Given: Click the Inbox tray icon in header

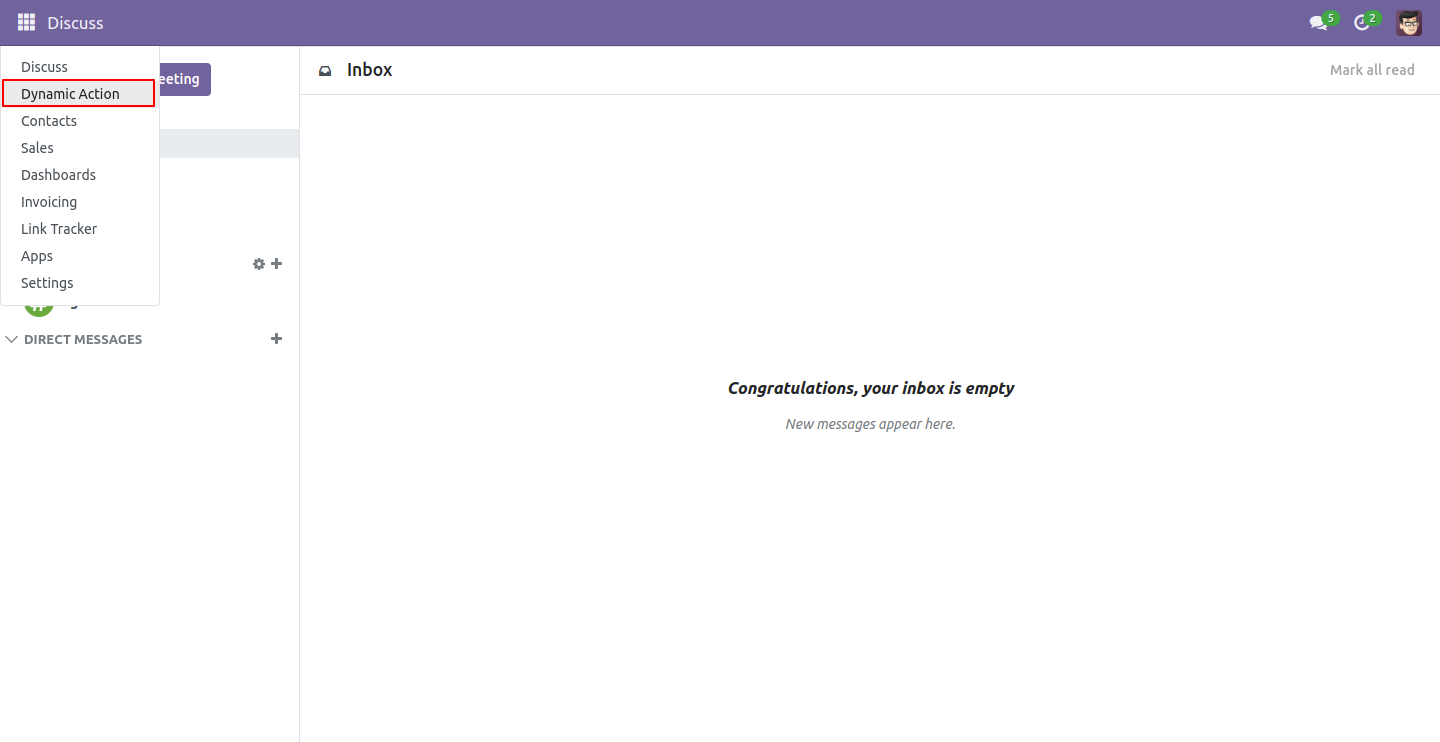Looking at the screenshot, I should coord(325,71).
